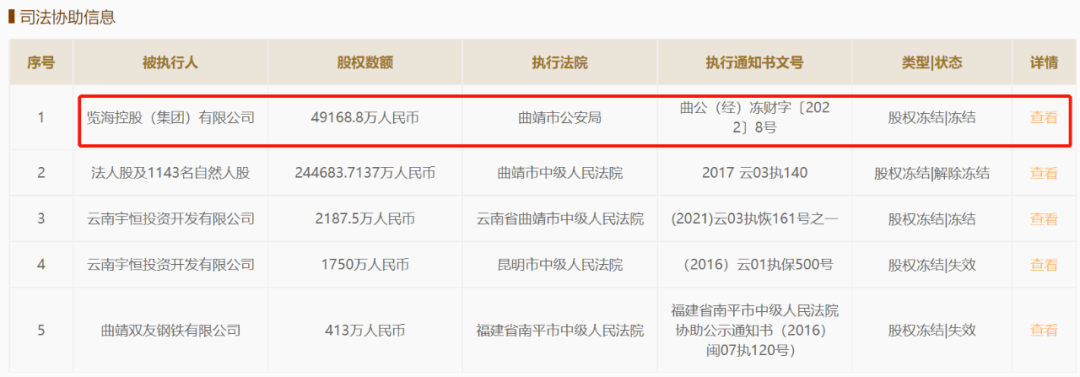Image resolution: width=1080 pixels, height=377 pixels.
Task: Click the 执行法院 column header
Action: 559,63
